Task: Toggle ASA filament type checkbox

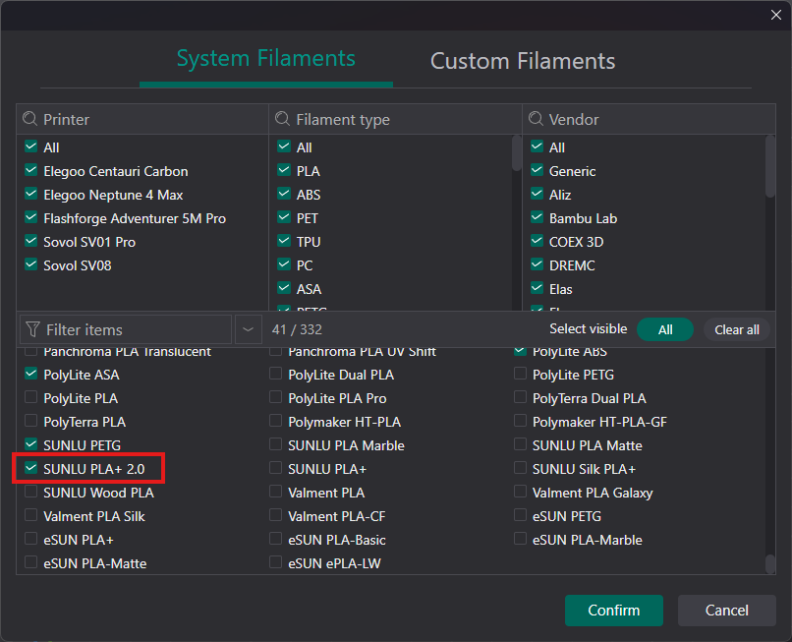Action: click(x=284, y=289)
